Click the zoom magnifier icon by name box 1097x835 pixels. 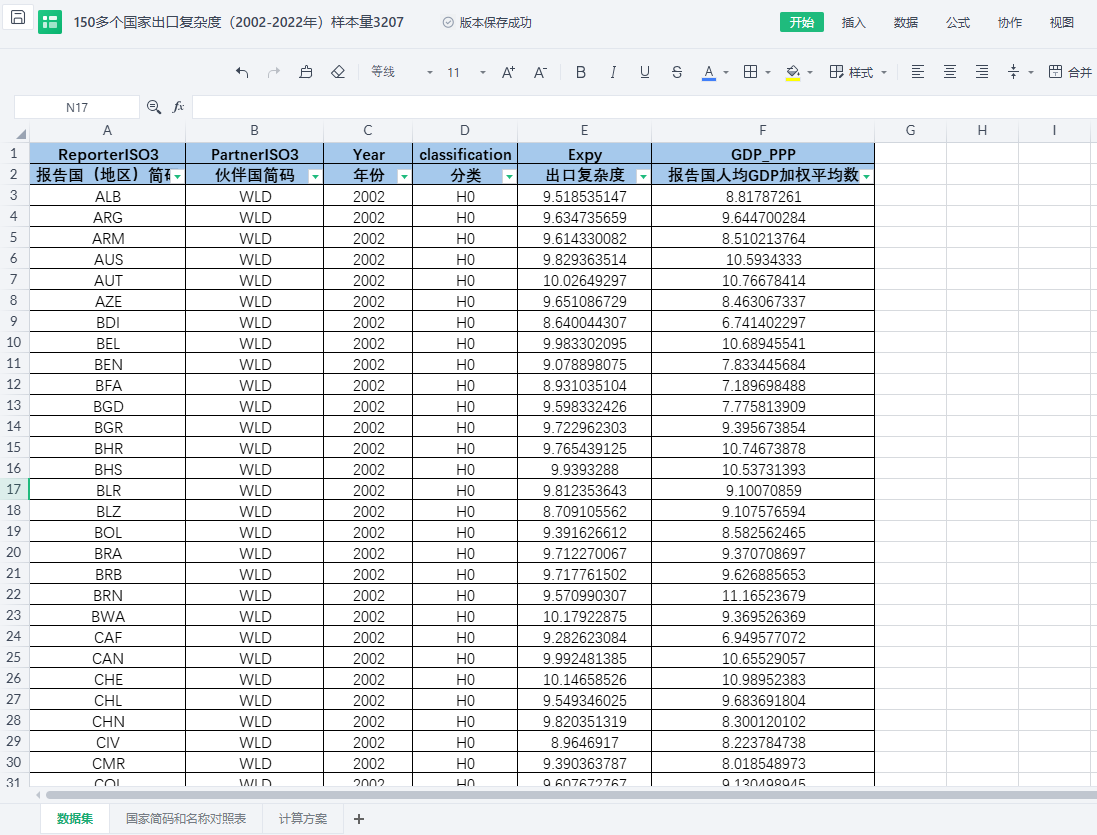[154, 107]
